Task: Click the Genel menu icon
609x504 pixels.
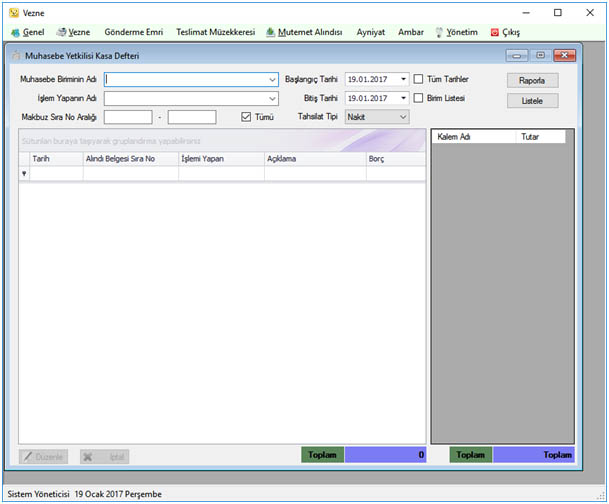Action: 16,33
